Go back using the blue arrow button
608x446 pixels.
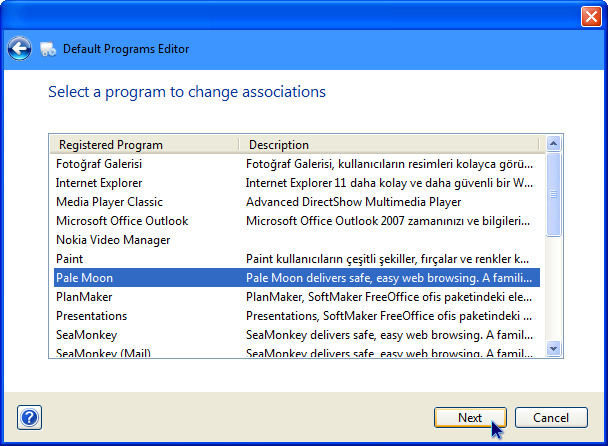pos(19,49)
